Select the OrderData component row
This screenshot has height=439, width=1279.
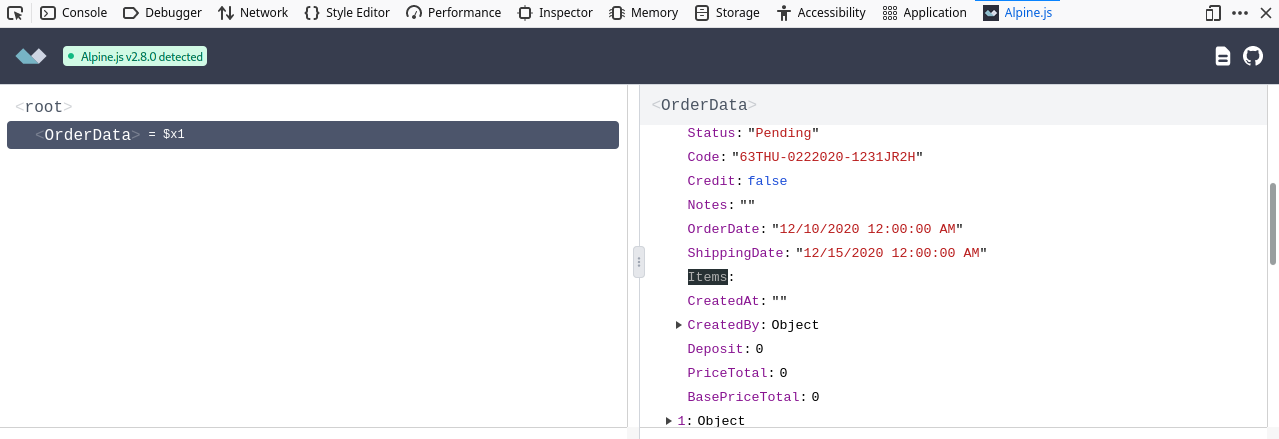tap(313, 135)
